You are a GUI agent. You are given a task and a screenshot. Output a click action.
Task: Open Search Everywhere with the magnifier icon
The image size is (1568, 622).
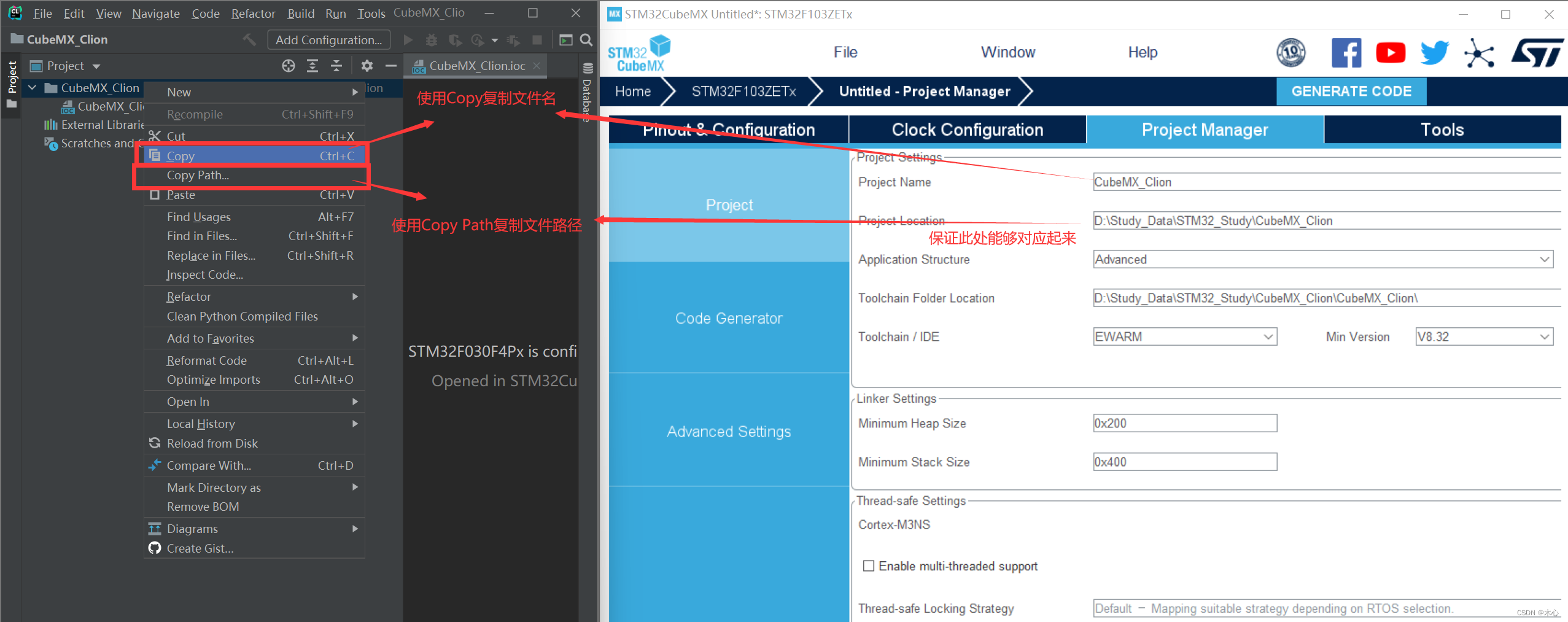click(x=586, y=40)
